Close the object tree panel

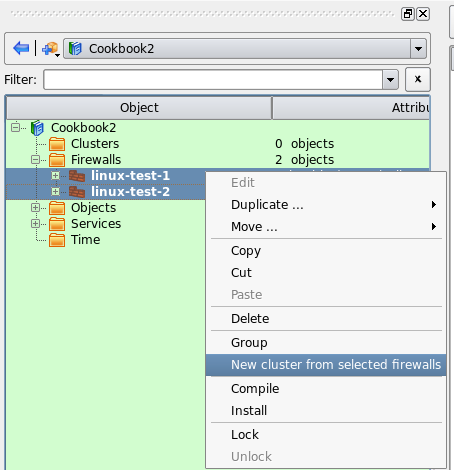pyautogui.click(x=423, y=14)
